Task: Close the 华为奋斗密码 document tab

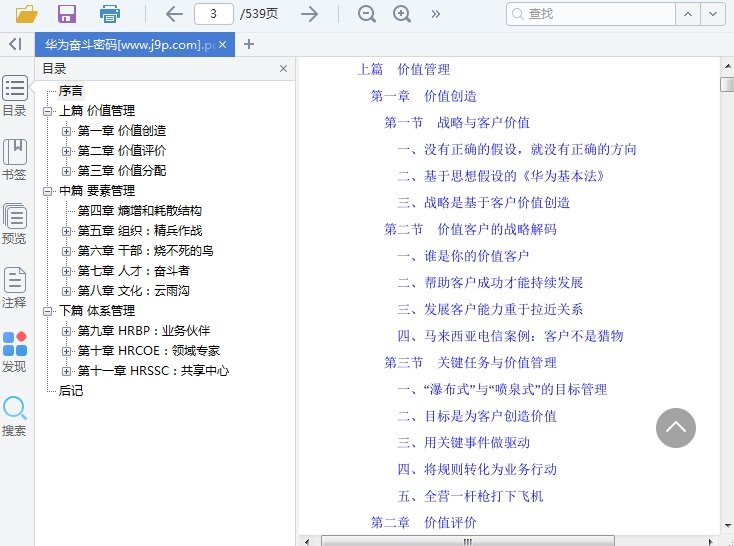Action: 222,44
